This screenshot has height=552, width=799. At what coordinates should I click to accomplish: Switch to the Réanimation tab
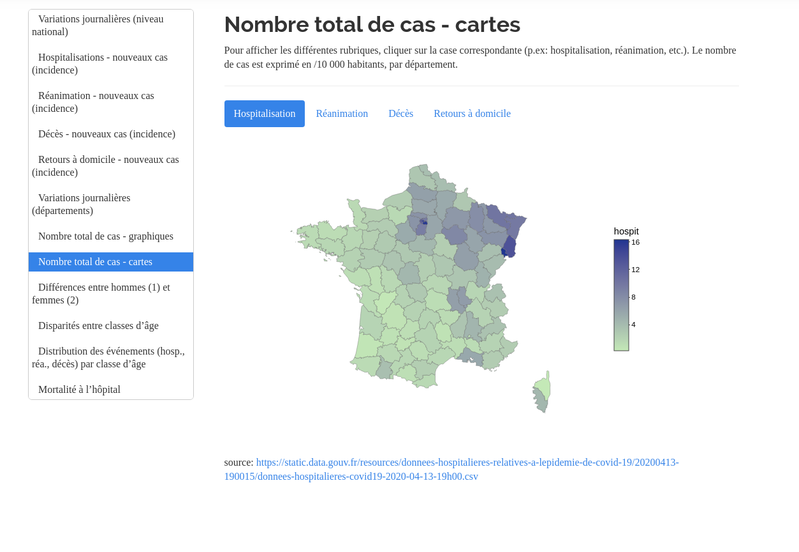point(342,114)
